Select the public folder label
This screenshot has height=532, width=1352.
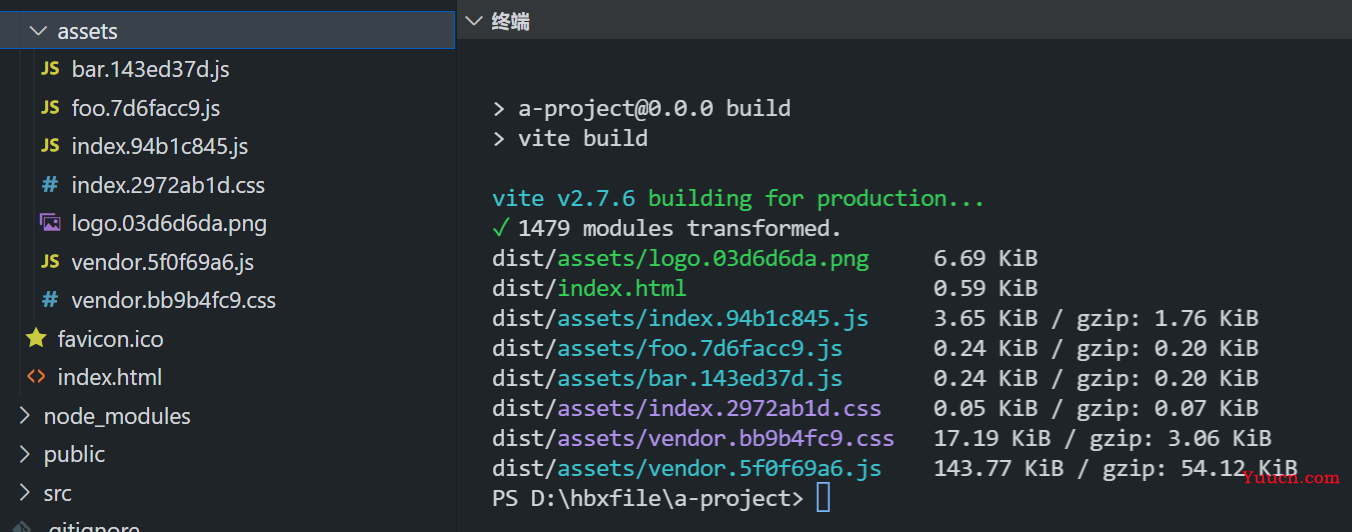coord(74,455)
